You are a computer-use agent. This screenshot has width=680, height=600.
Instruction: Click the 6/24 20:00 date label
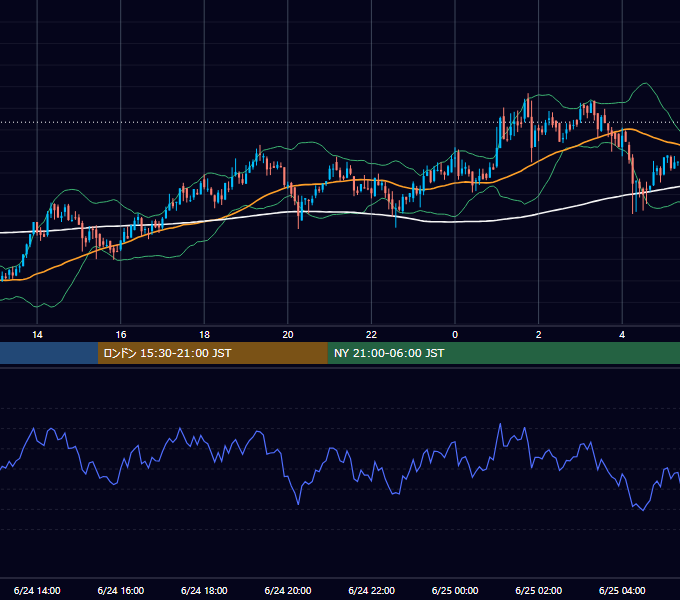coord(288,590)
